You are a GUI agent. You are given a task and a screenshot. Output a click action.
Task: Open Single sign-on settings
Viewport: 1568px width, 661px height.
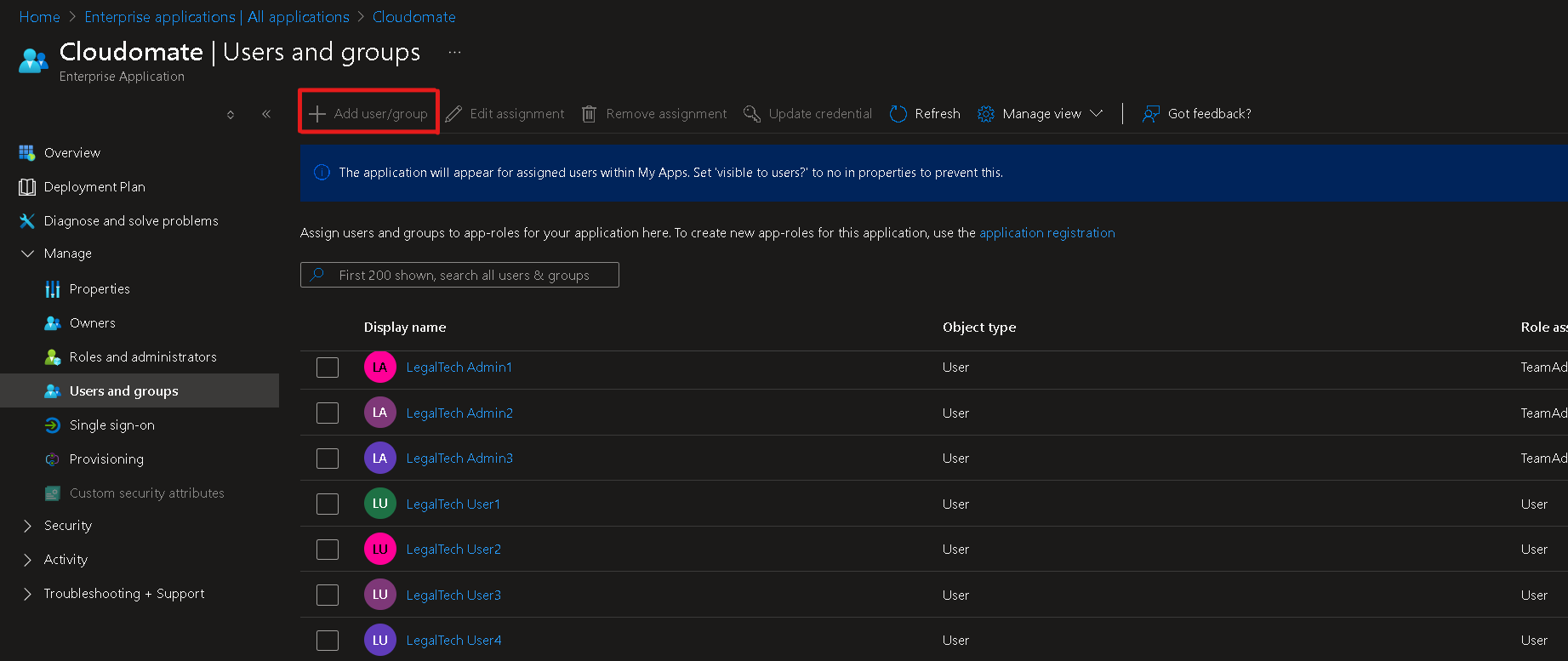click(112, 425)
